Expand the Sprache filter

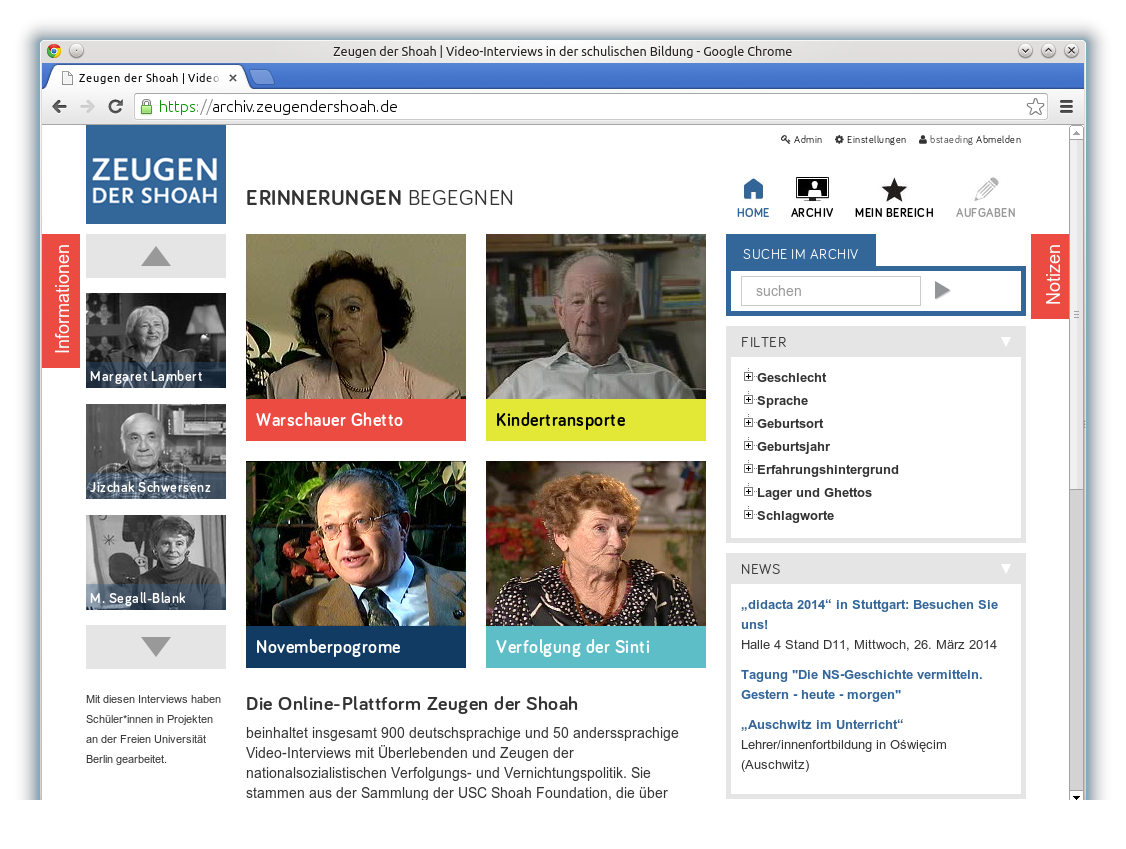[x=748, y=399]
